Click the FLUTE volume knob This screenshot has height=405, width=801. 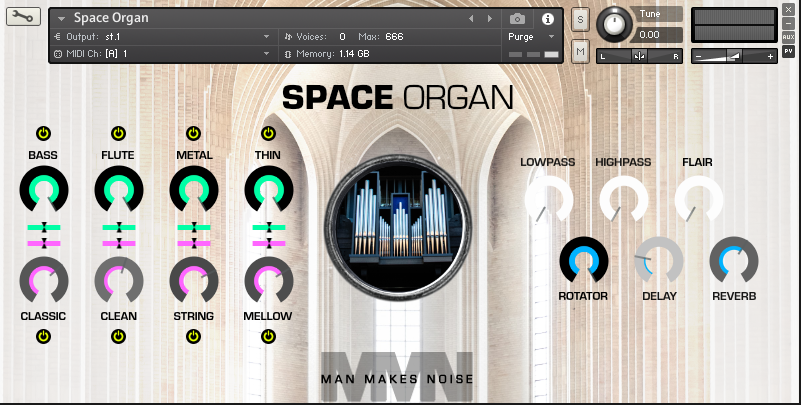pos(119,189)
